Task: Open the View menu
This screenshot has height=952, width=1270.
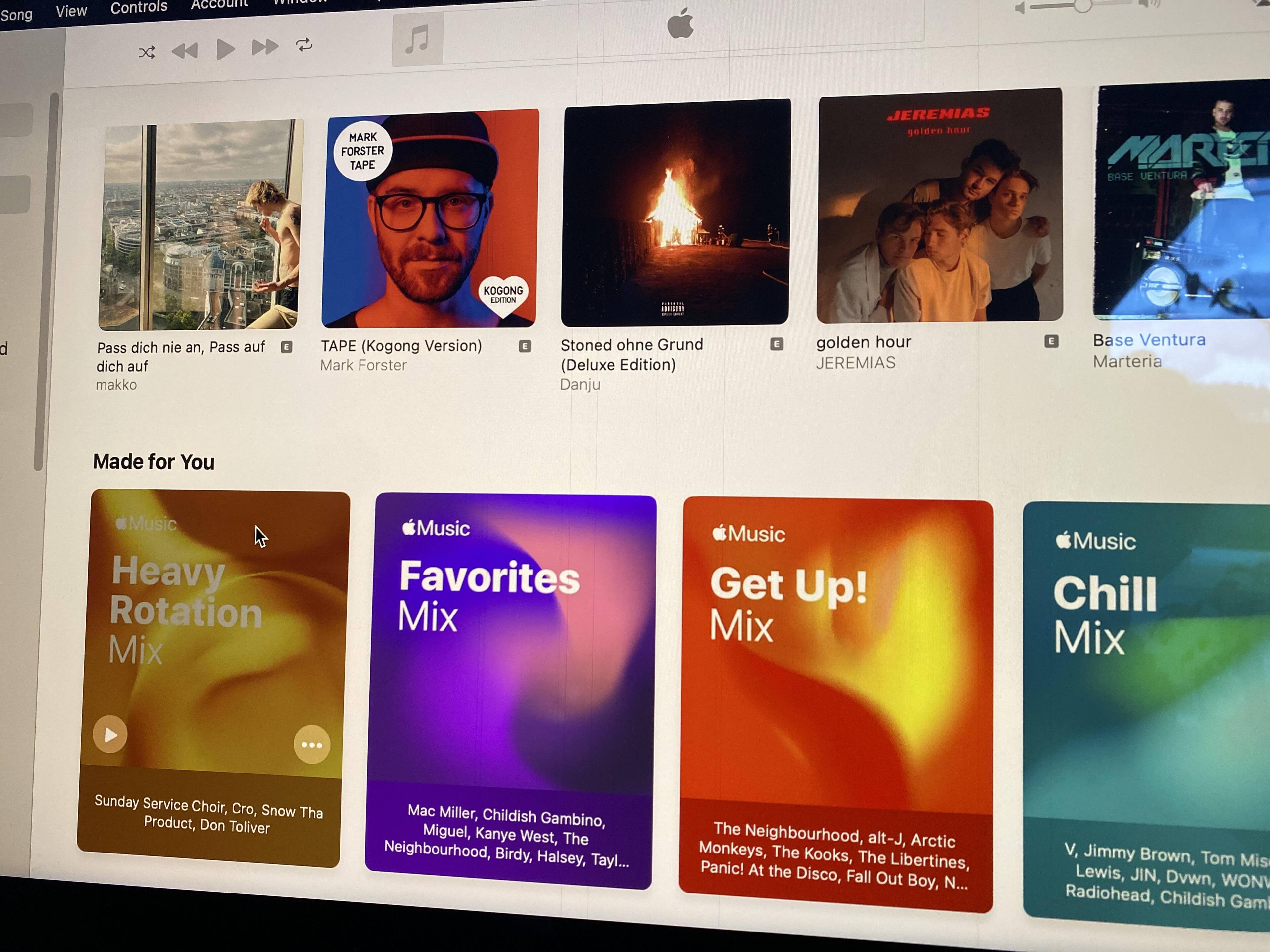Action: click(x=71, y=11)
